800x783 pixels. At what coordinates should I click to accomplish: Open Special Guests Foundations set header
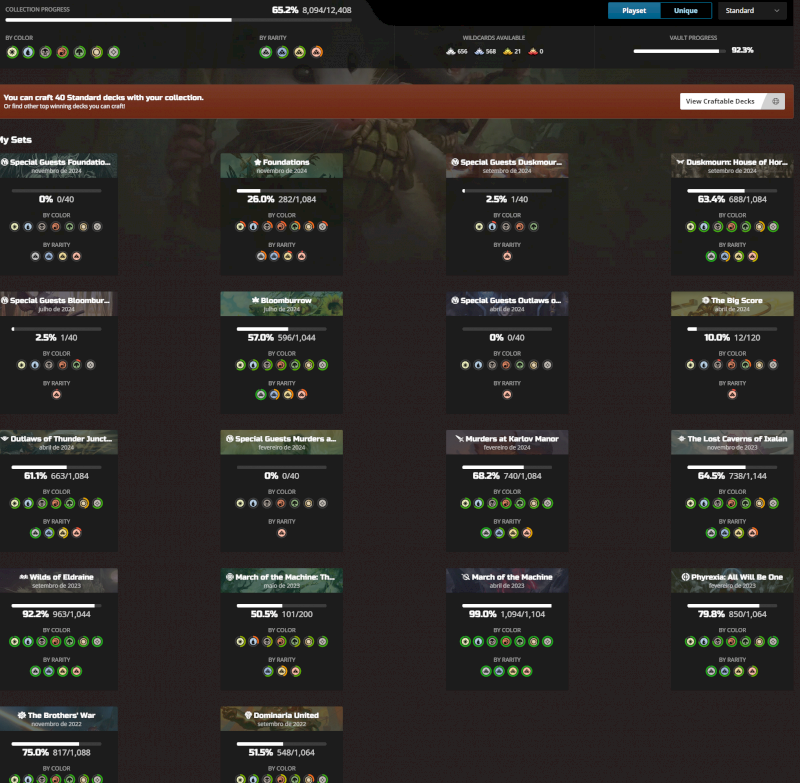(59, 165)
